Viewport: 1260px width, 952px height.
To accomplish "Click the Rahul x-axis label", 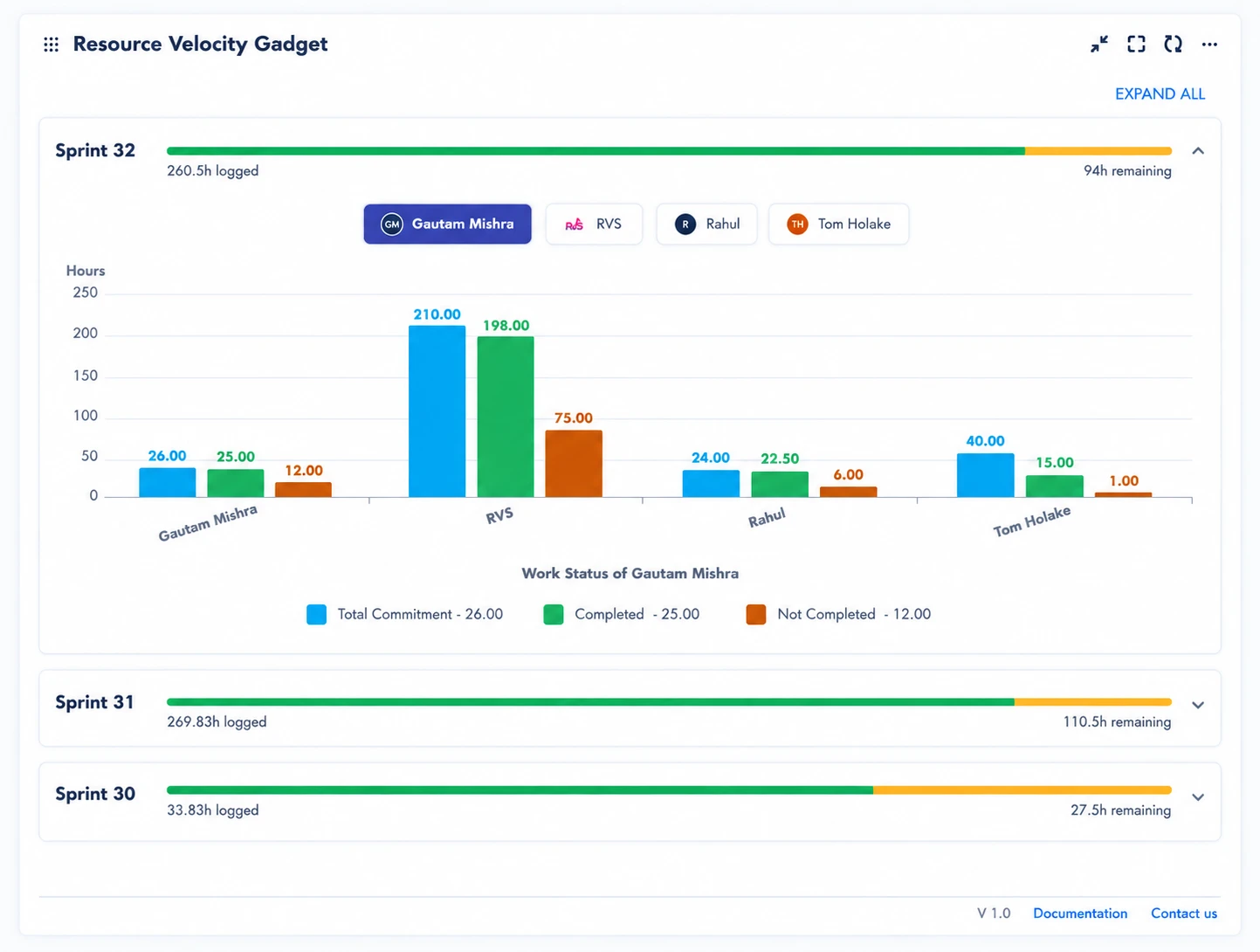I will click(767, 518).
